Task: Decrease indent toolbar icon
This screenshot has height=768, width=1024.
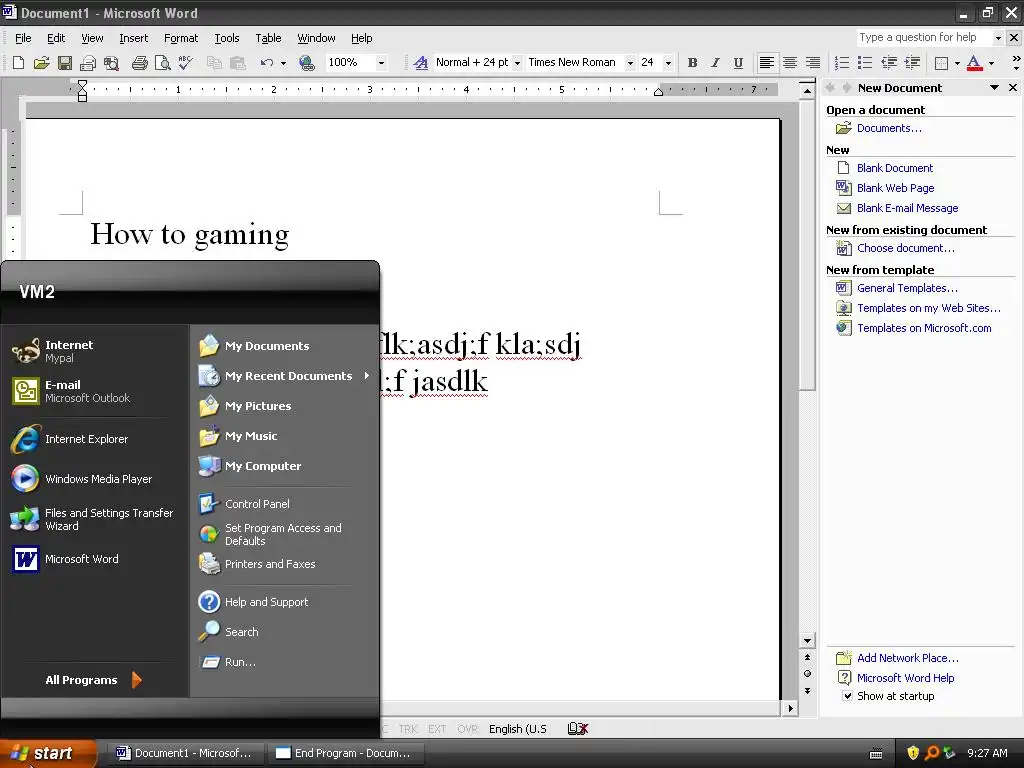Action: pyautogui.click(x=889, y=63)
